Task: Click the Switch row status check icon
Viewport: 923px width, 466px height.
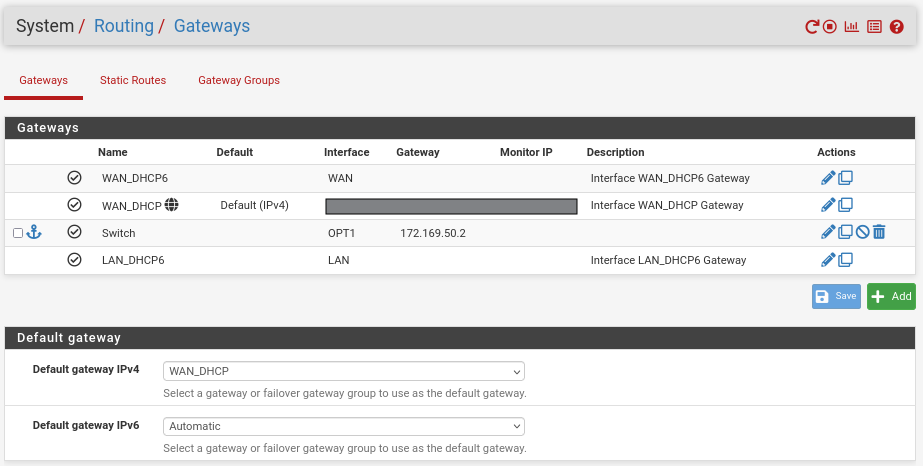Action: (x=74, y=232)
